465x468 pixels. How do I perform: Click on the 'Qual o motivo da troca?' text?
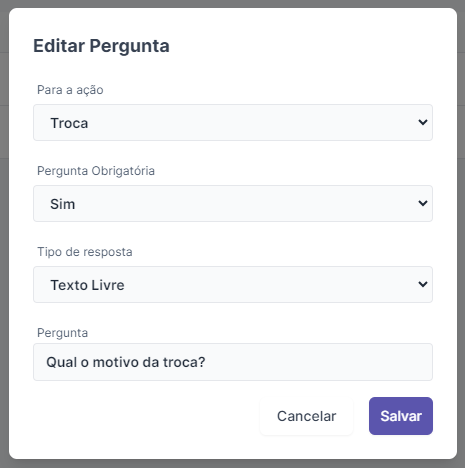126,362
